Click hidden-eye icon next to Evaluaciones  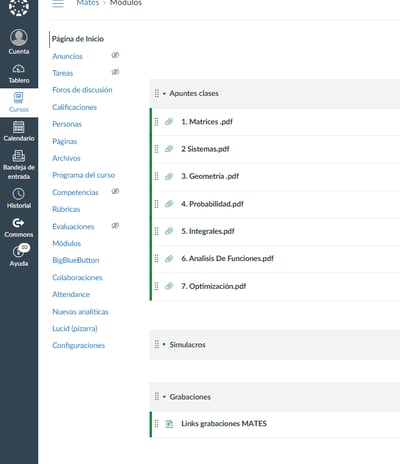[115, 226]
